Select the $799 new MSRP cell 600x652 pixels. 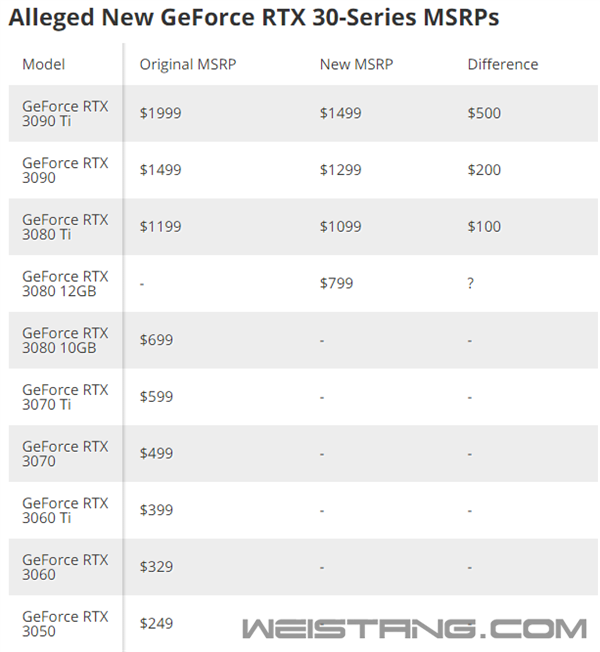[337, 283]
